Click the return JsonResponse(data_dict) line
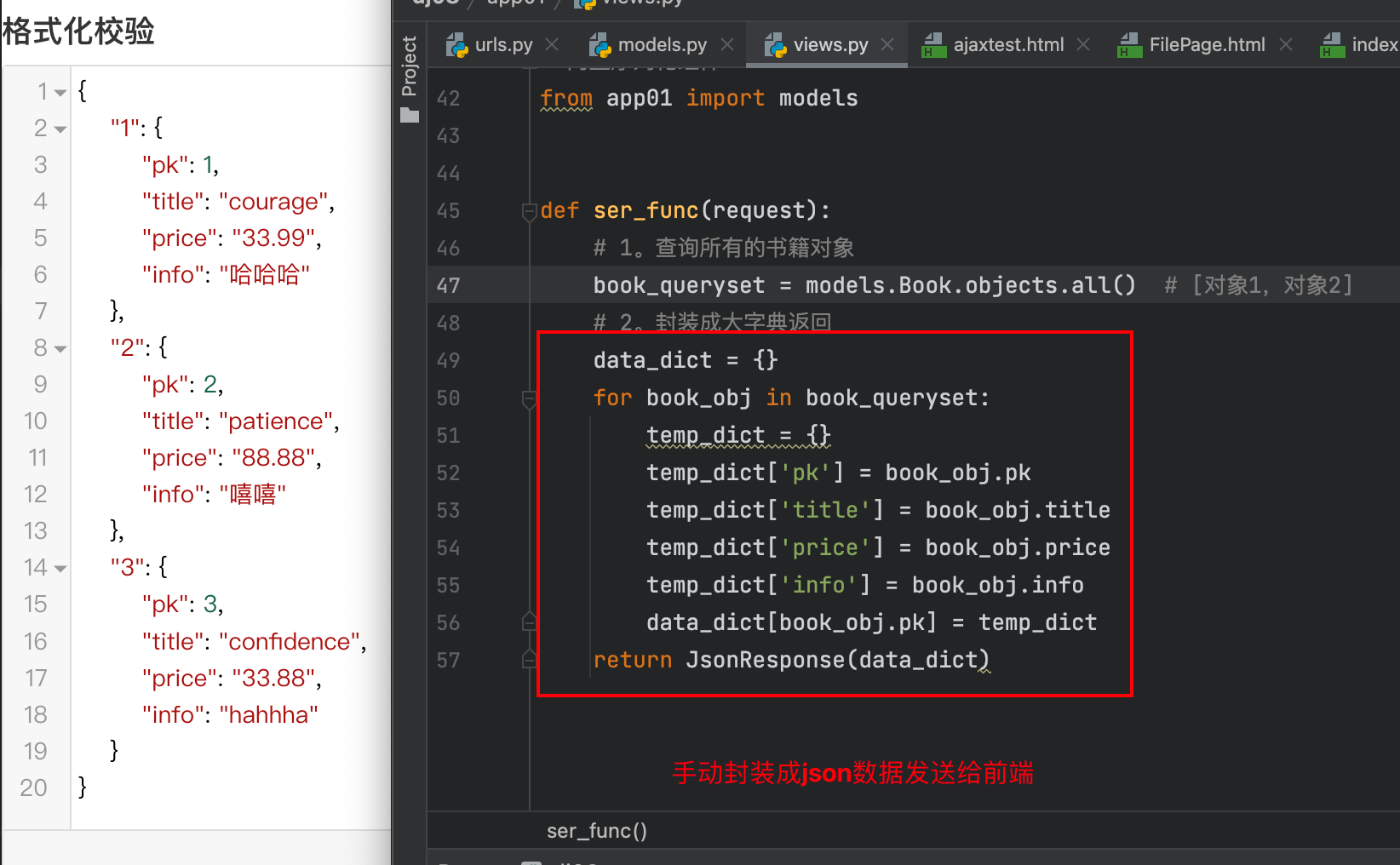Screen dimensions: 1400x865 [791, 661]
